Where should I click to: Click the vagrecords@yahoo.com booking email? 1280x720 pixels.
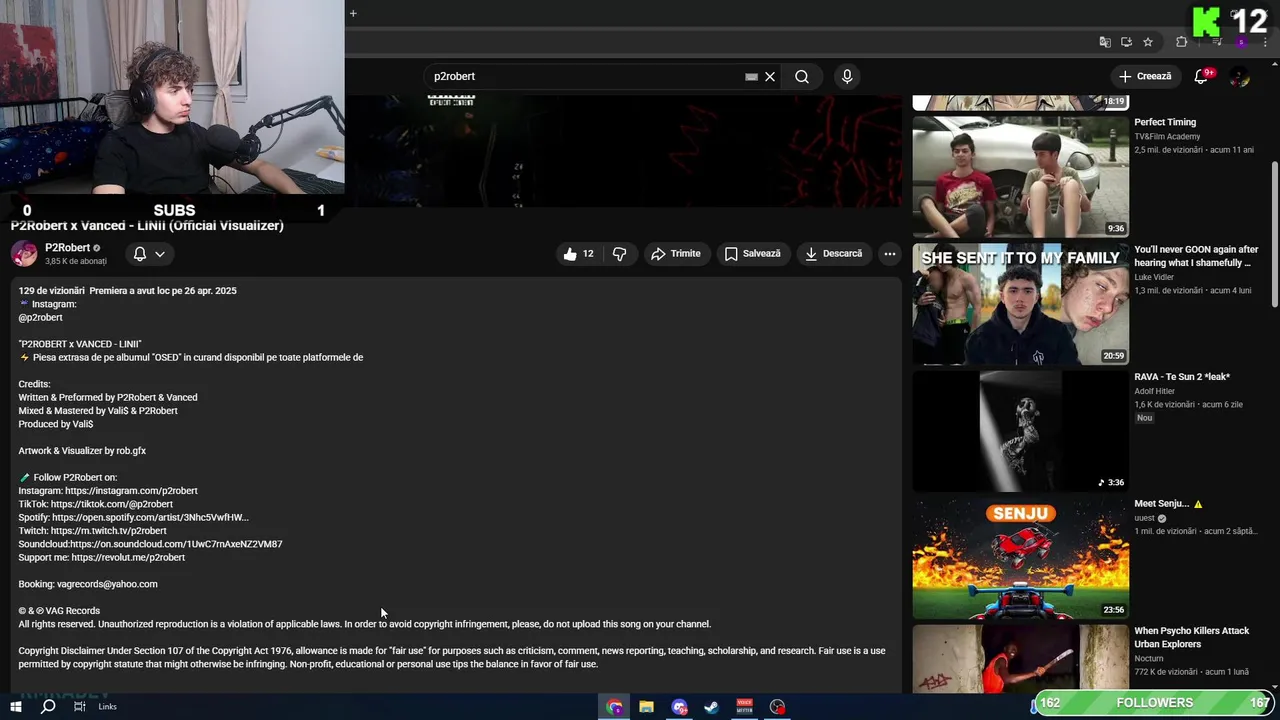pyautogui.click(x=107, y=584)
